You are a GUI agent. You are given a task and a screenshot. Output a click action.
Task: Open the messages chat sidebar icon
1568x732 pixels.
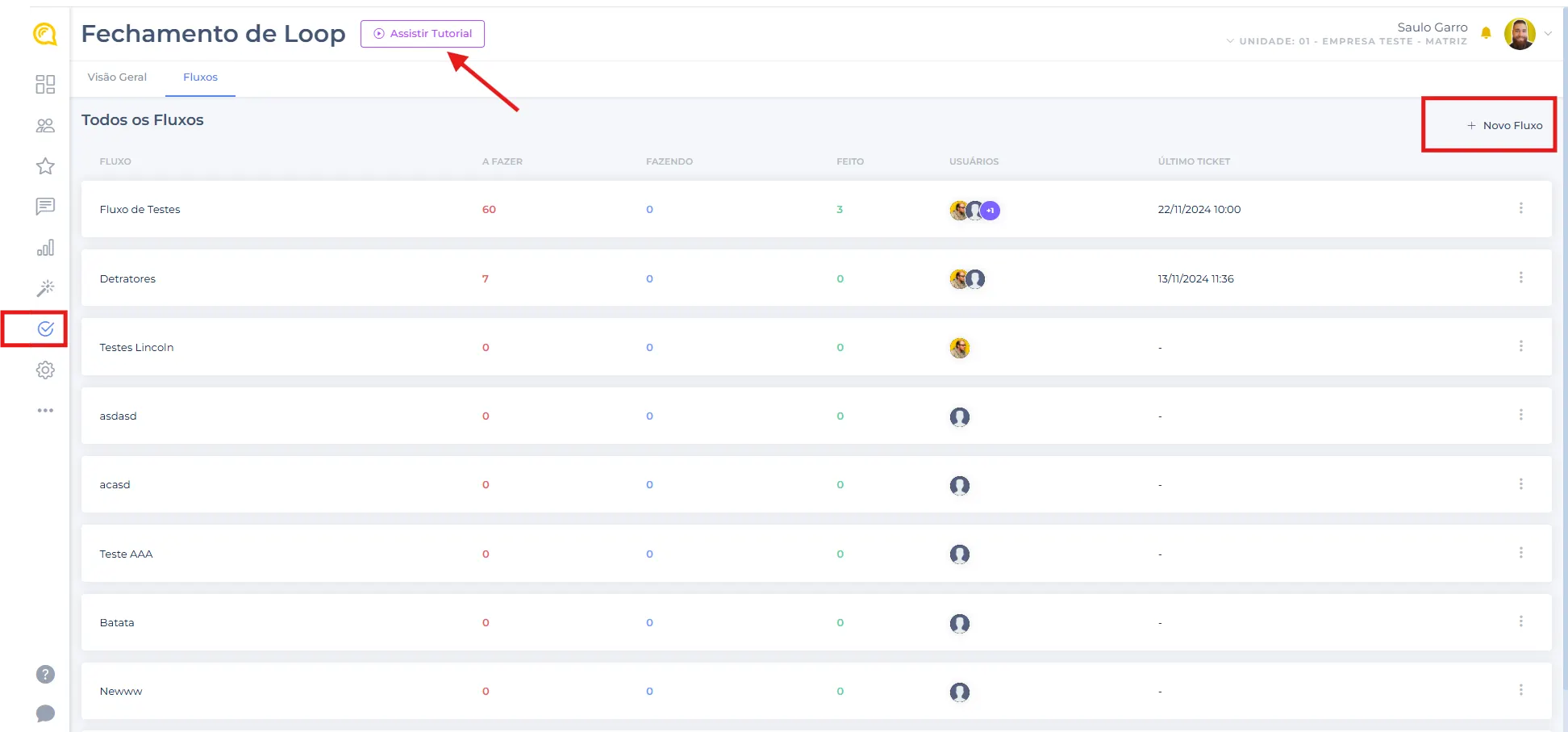45,207
